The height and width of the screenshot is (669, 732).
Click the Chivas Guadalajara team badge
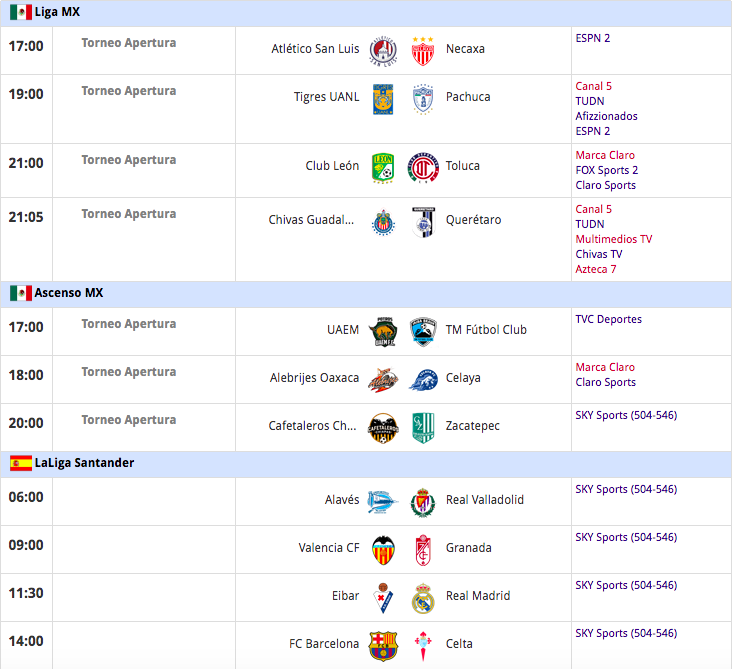pyautogui.click(x=383, y=222)
